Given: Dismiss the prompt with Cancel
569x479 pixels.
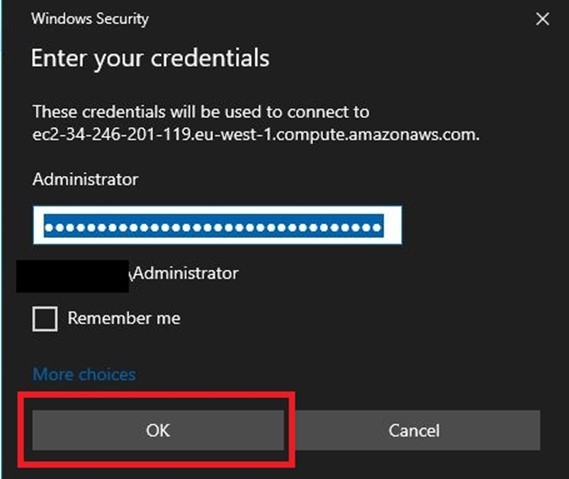Looking at the screenshot, I should pyautogui.click(x=414, y=430).
